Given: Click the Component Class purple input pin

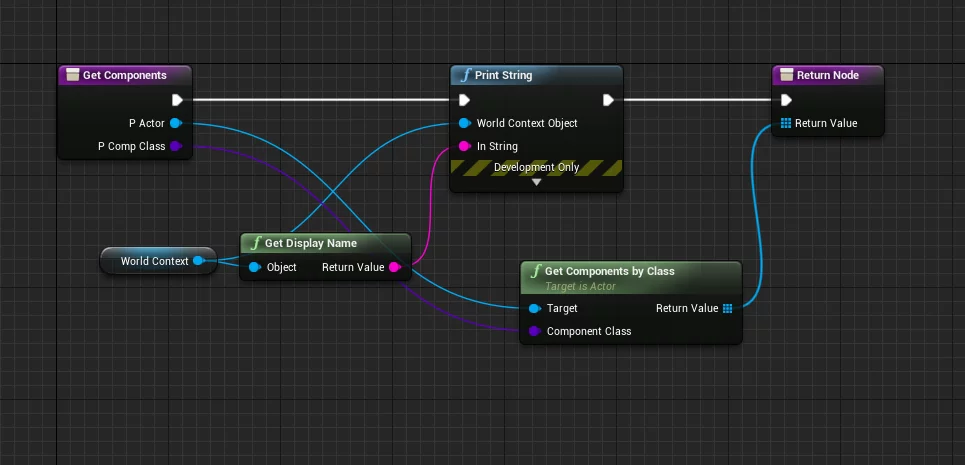Looking at the screenshot, I should 534,331.
